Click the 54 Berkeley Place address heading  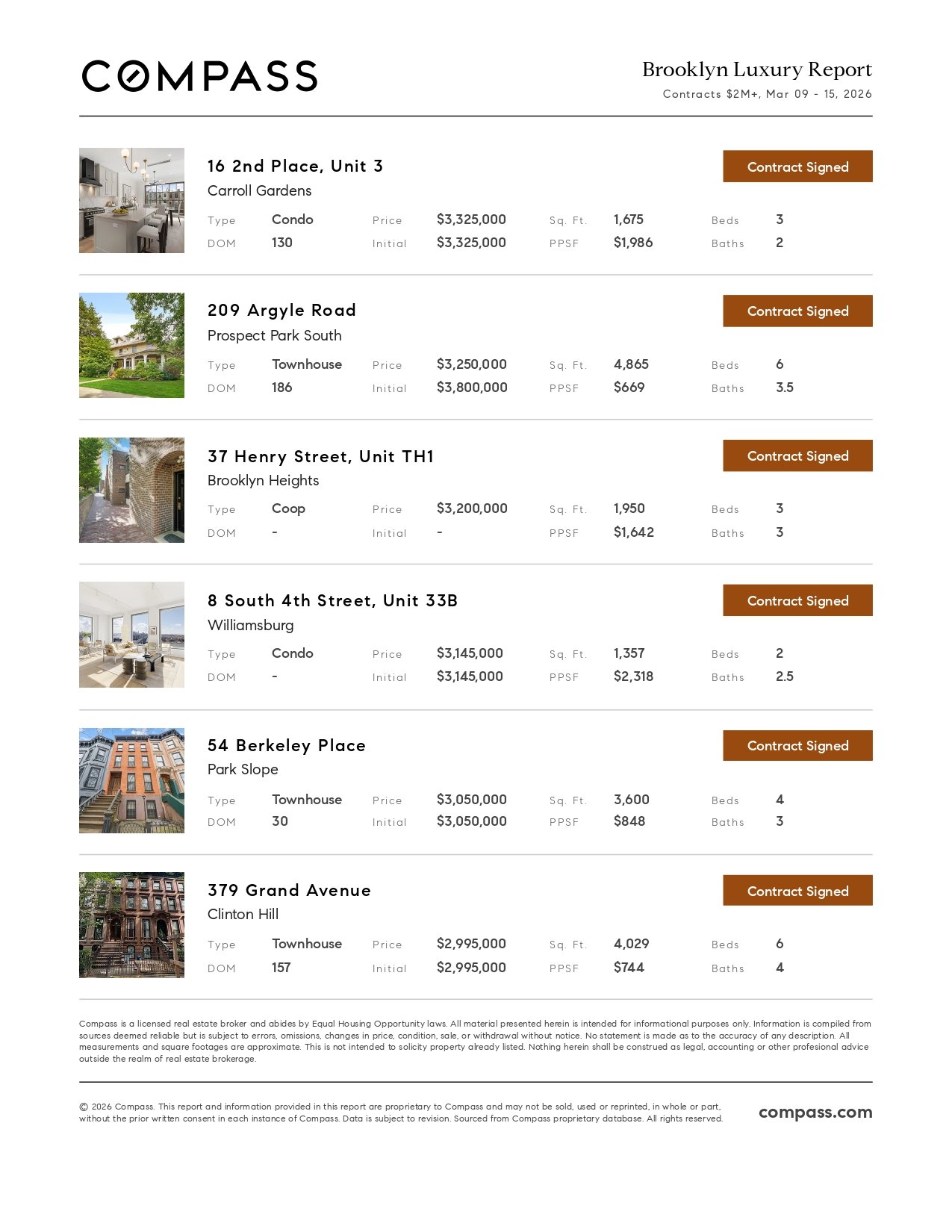click(286, 745)
